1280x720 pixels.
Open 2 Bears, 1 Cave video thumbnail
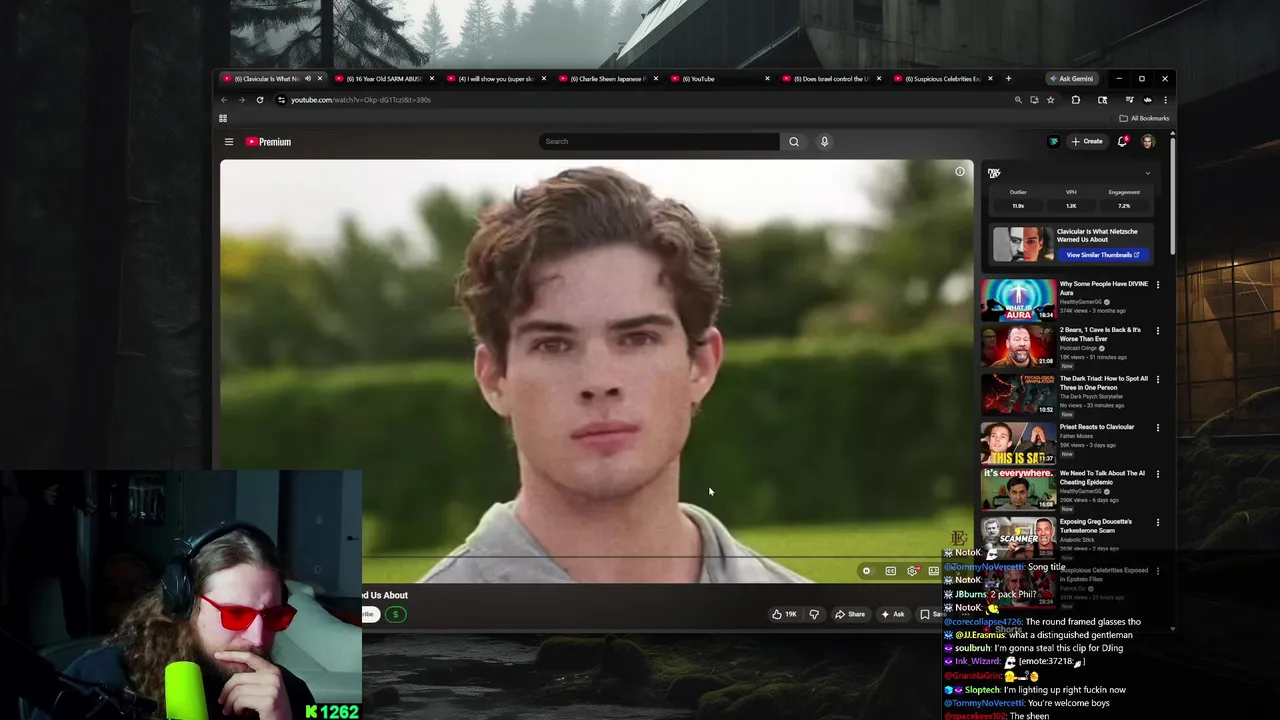[1018, 347]
